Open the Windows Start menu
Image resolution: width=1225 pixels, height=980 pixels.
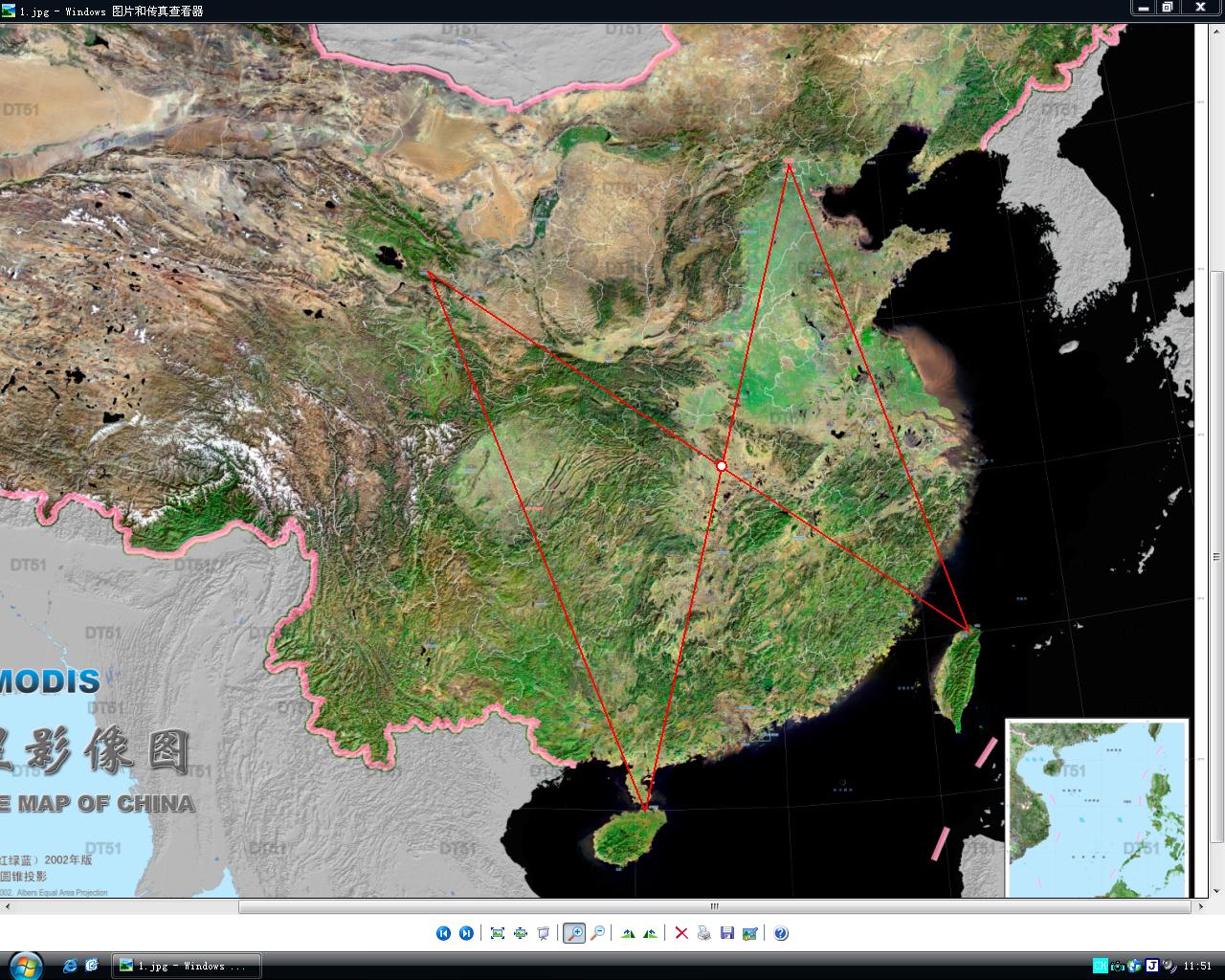click(x=23, y=966)
